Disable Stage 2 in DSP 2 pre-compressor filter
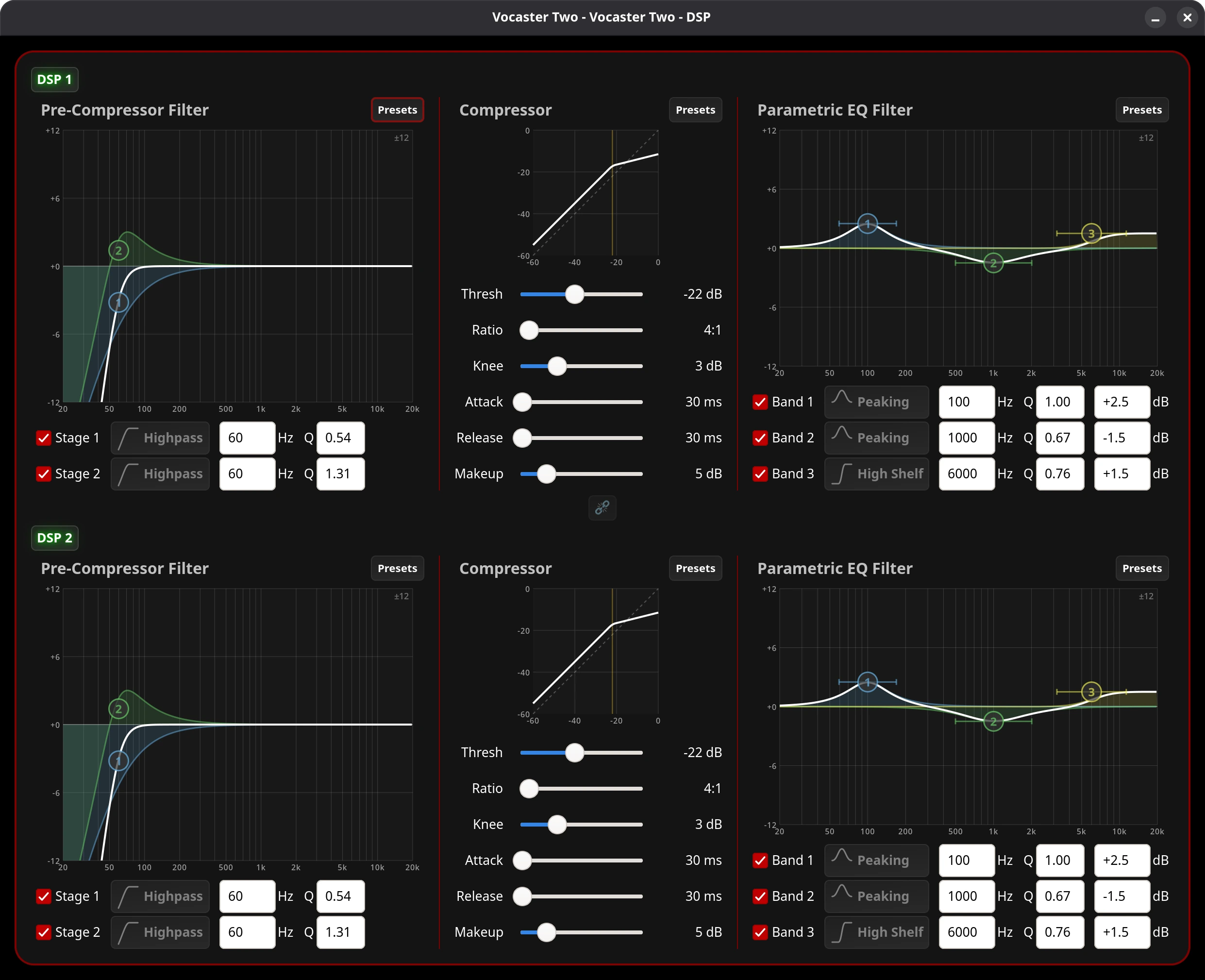 click(x=44, y=932)
